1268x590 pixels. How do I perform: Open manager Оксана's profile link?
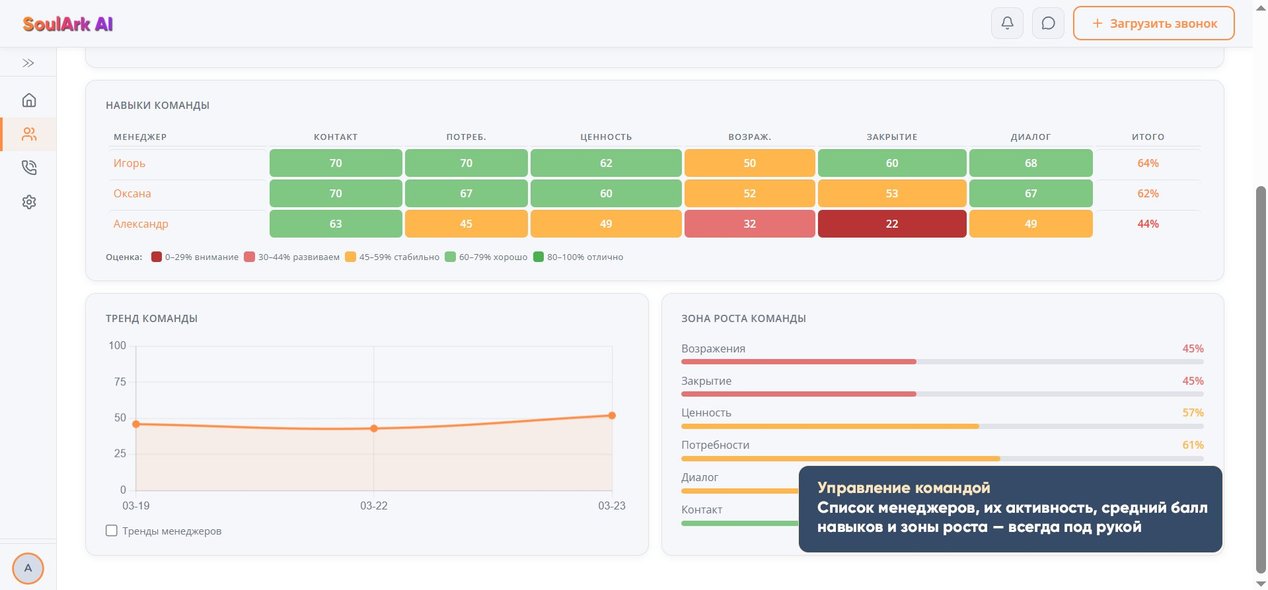132,193
